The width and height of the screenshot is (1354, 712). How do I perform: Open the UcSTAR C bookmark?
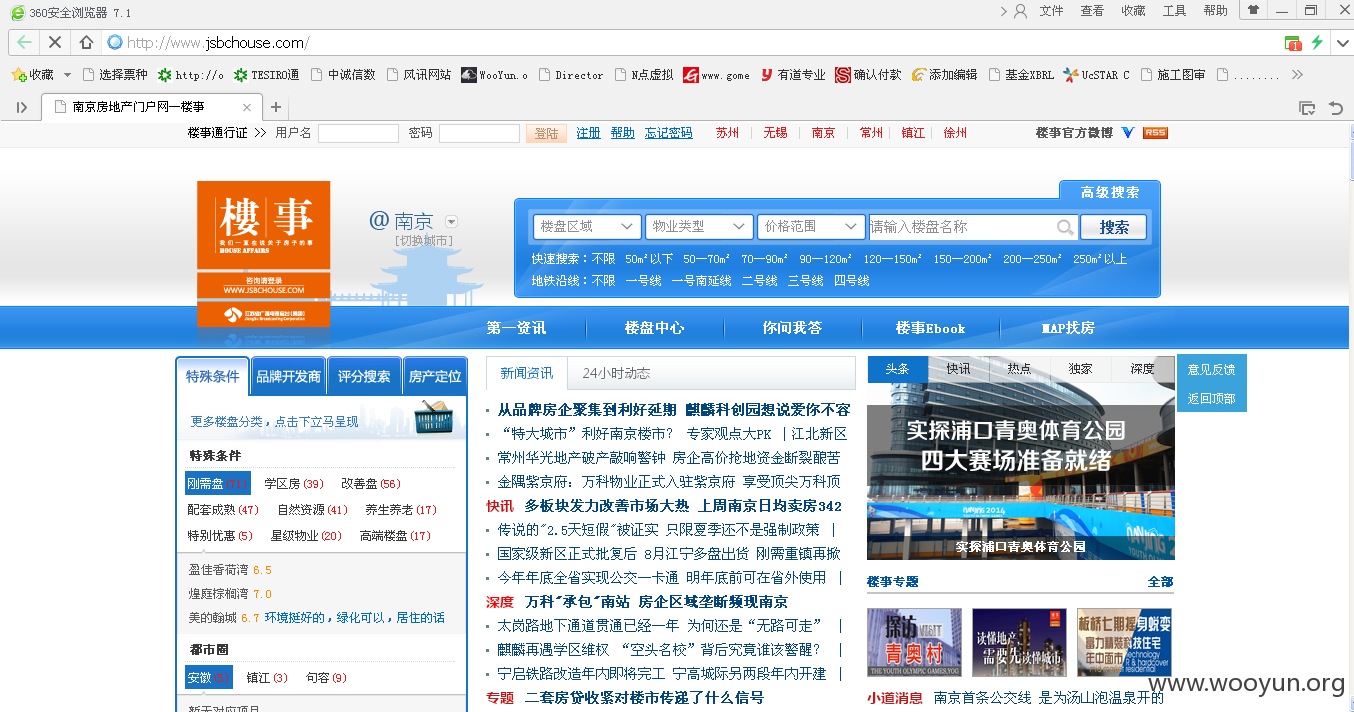(x=1097, y=75)
